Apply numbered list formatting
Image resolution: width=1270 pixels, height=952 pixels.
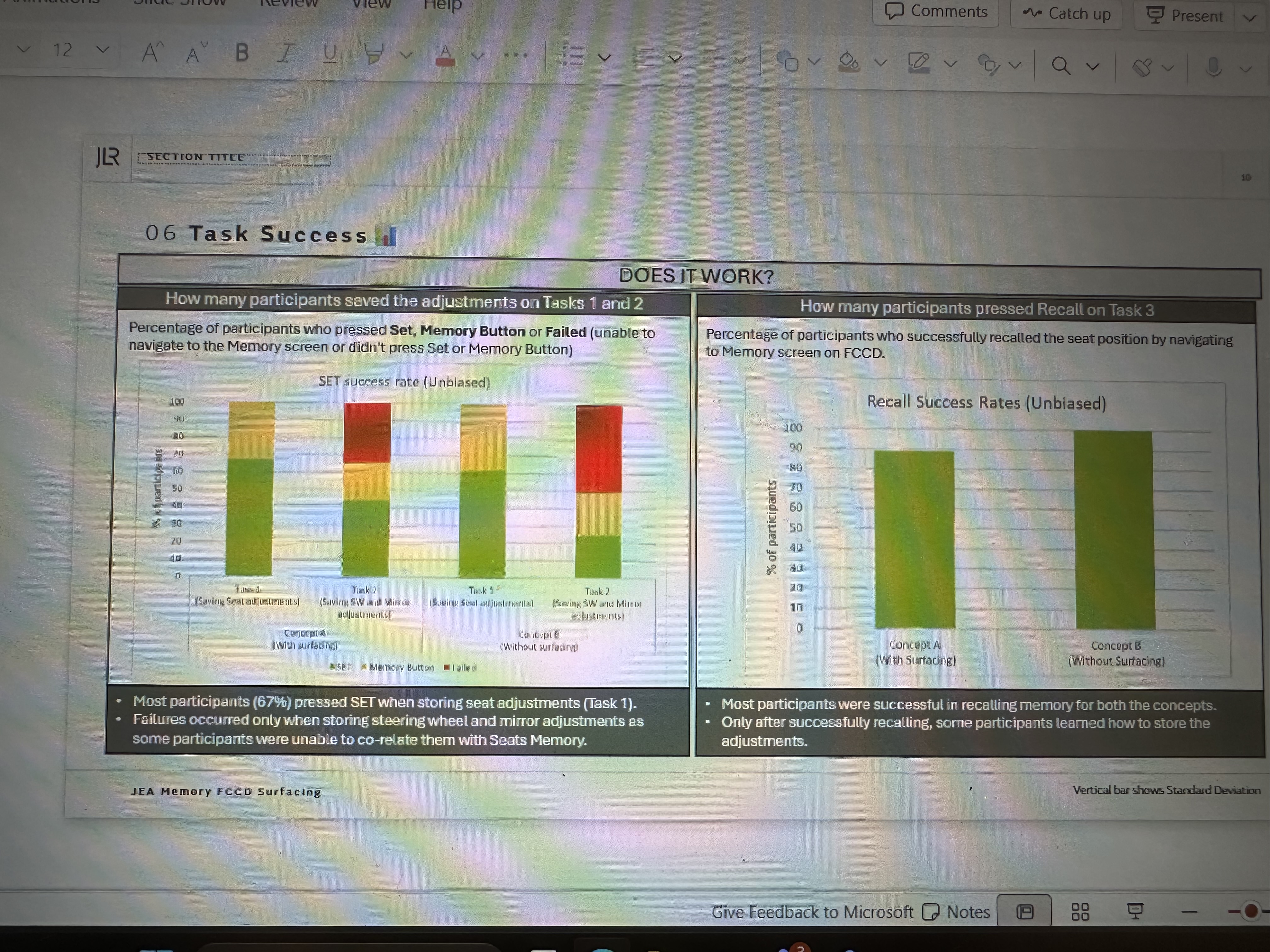(x=644, y=58)
